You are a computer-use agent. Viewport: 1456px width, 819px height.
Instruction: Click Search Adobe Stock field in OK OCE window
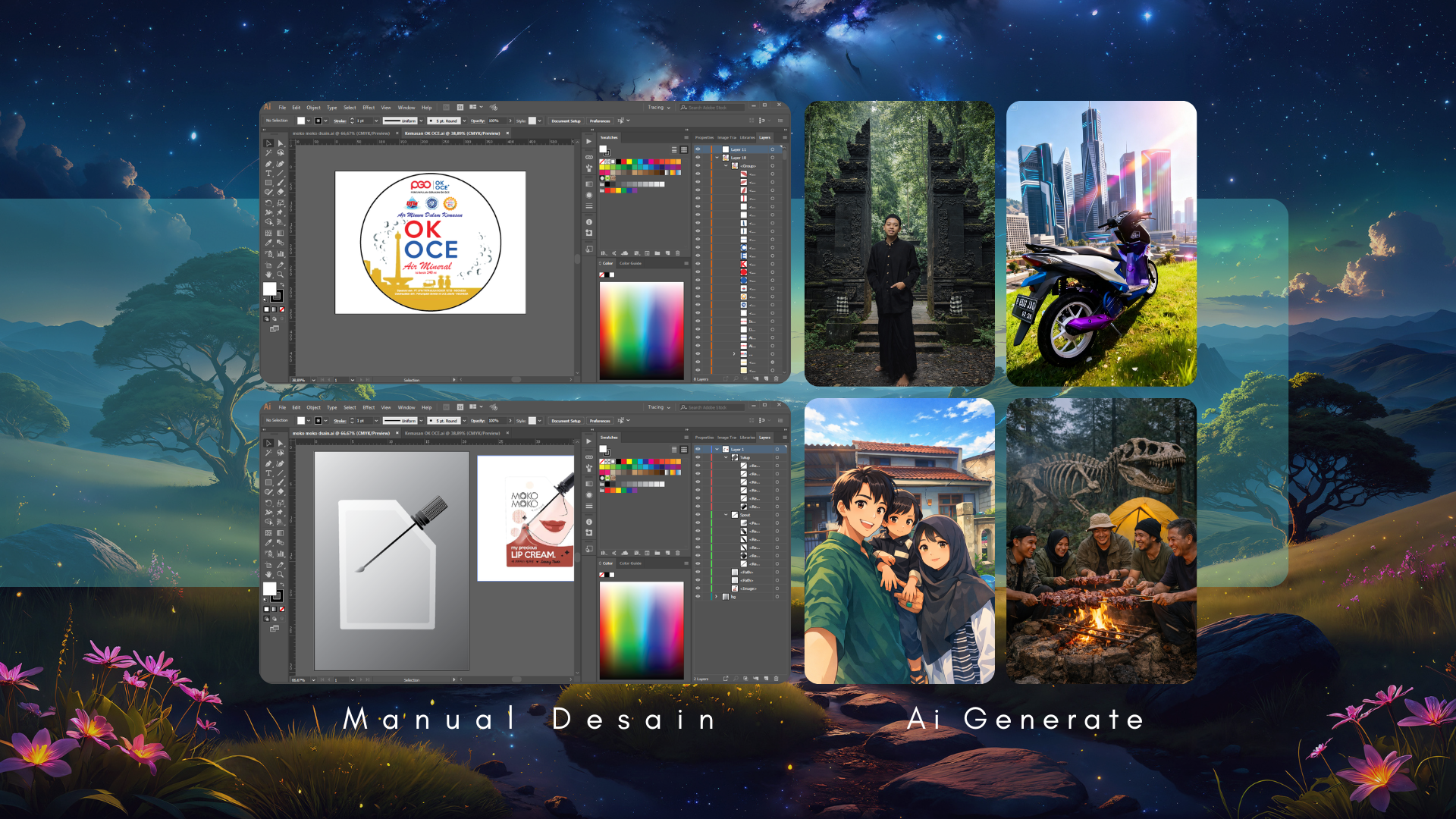(x=712, y=108)
